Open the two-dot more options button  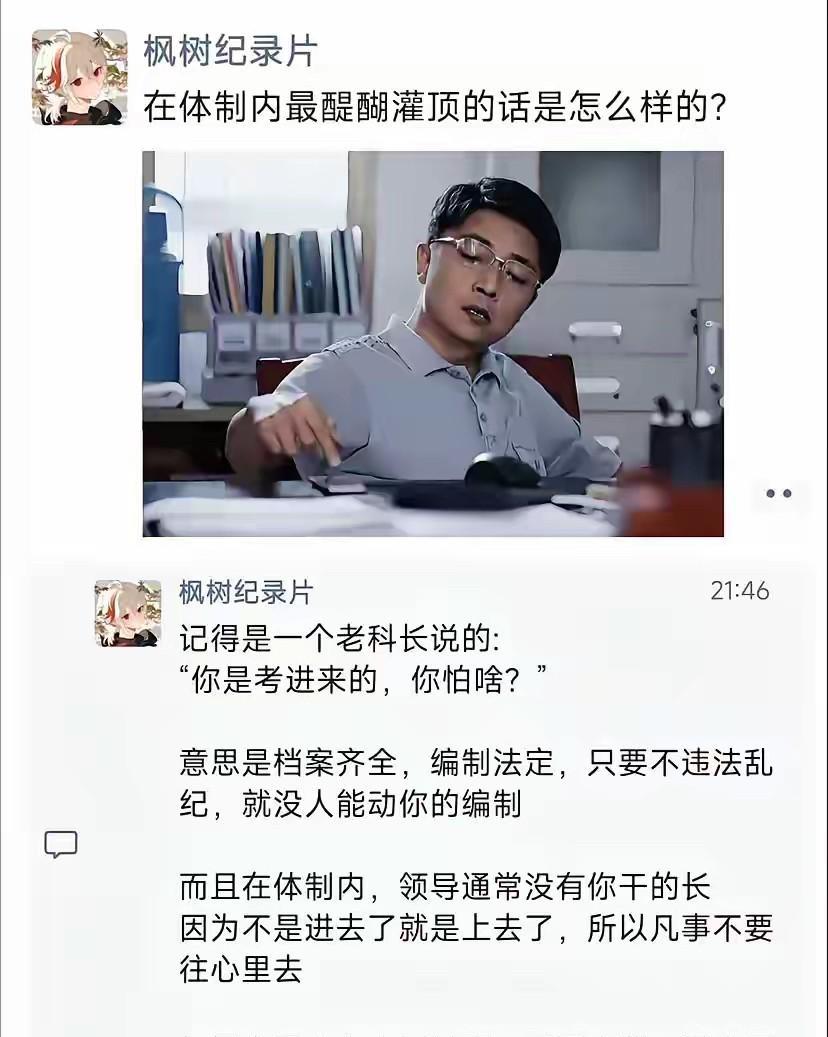pos(778,493)
